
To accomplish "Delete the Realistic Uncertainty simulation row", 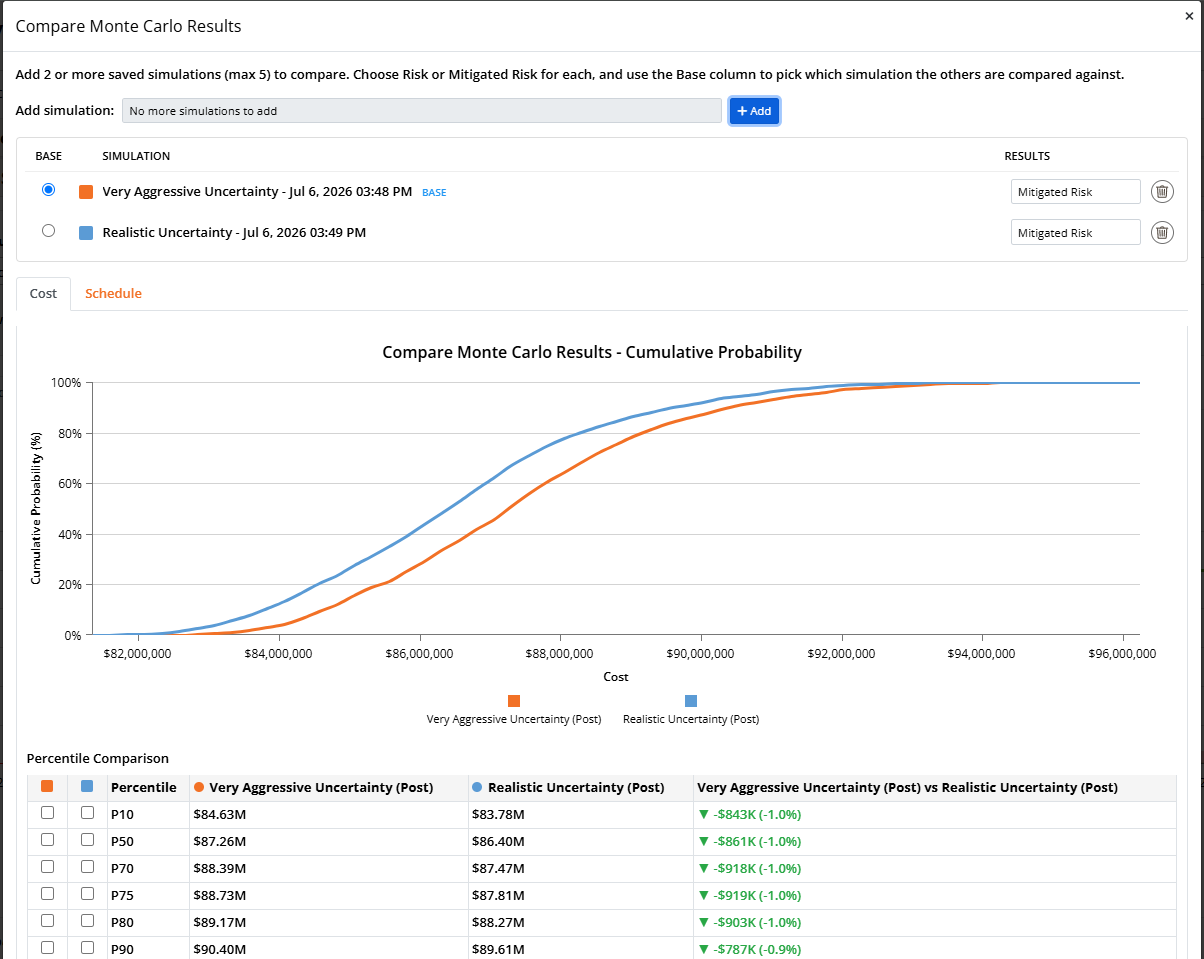I will (1161, 232).
